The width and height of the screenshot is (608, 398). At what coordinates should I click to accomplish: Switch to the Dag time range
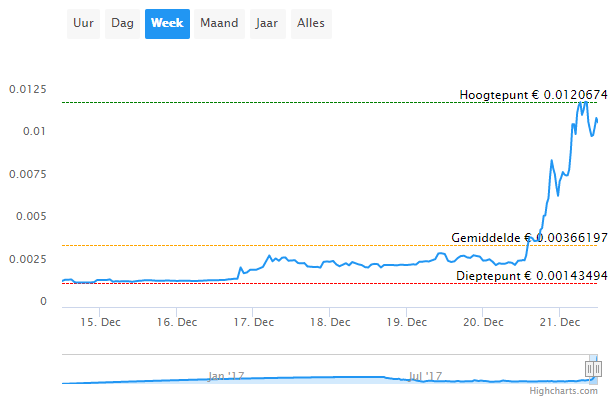[123, 24]
